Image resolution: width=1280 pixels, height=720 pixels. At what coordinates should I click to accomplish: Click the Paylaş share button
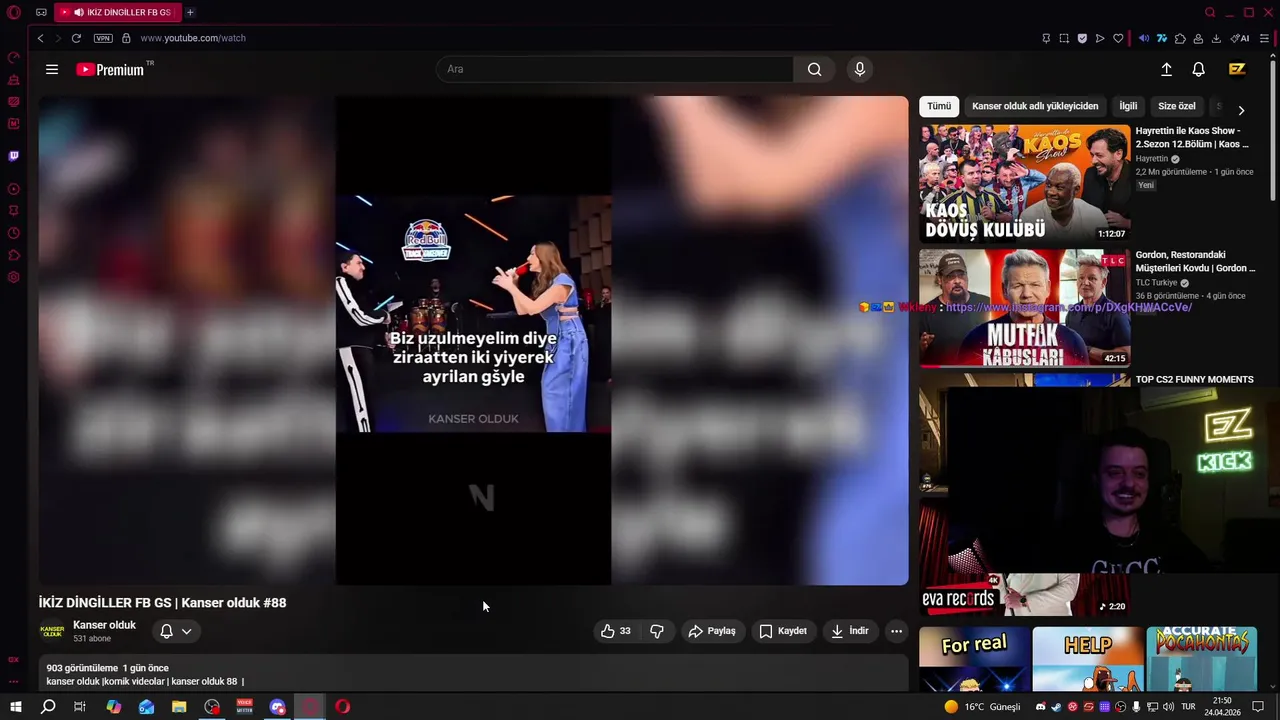(x=712, y=631)
